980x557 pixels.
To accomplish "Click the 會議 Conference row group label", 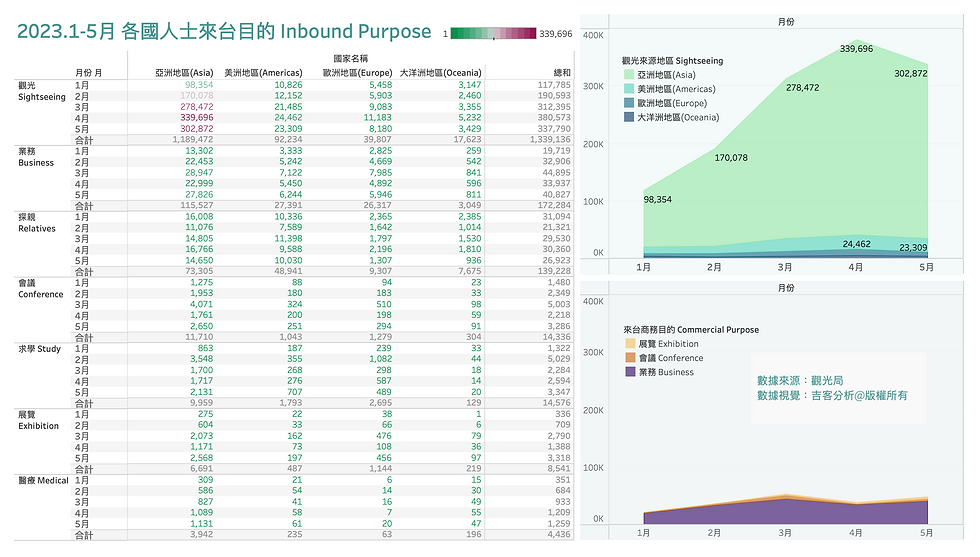I will tap(41, 289).
